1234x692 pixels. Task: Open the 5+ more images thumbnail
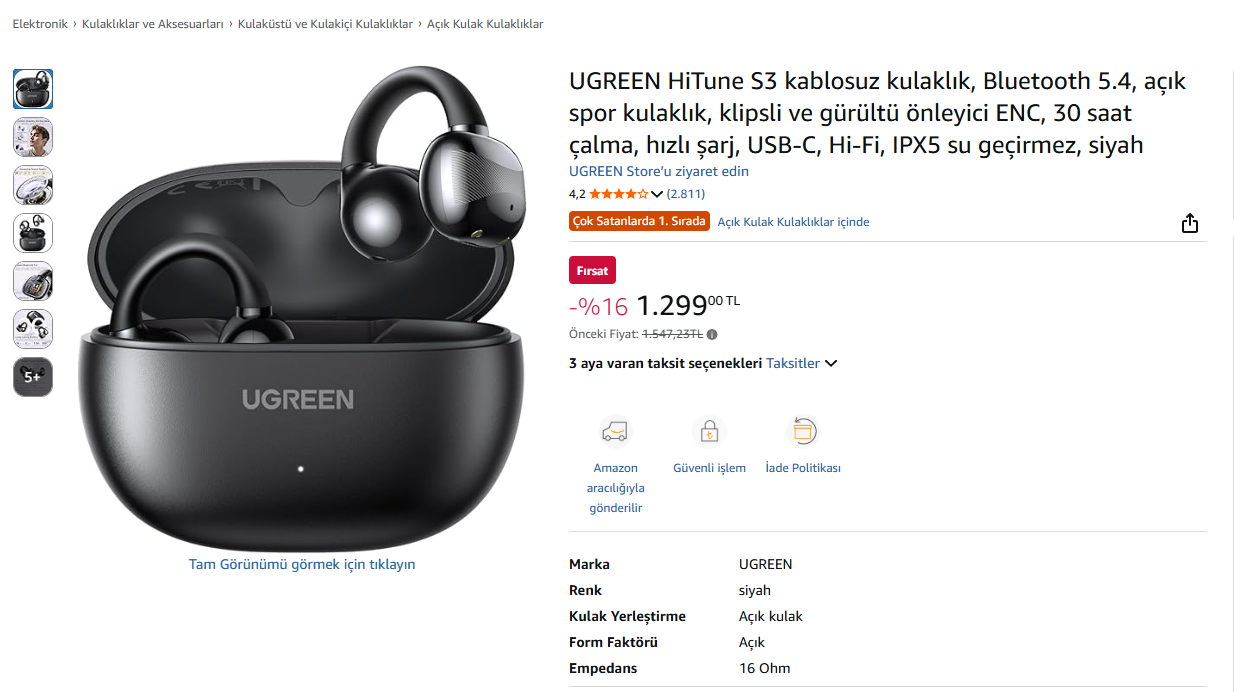[33, 377]
